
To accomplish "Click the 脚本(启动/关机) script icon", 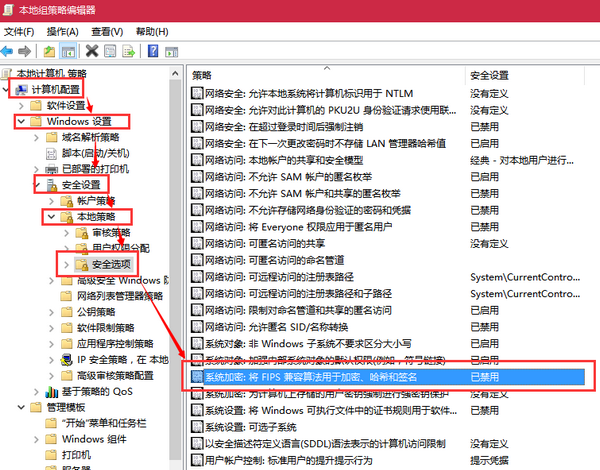I will coord(51,153).
